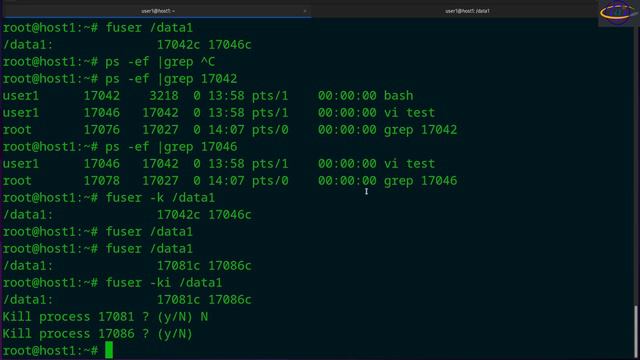This screenshot has height=360, width=640.
Task: Click PID 17078 in the process listing
Action: (102, 181)
